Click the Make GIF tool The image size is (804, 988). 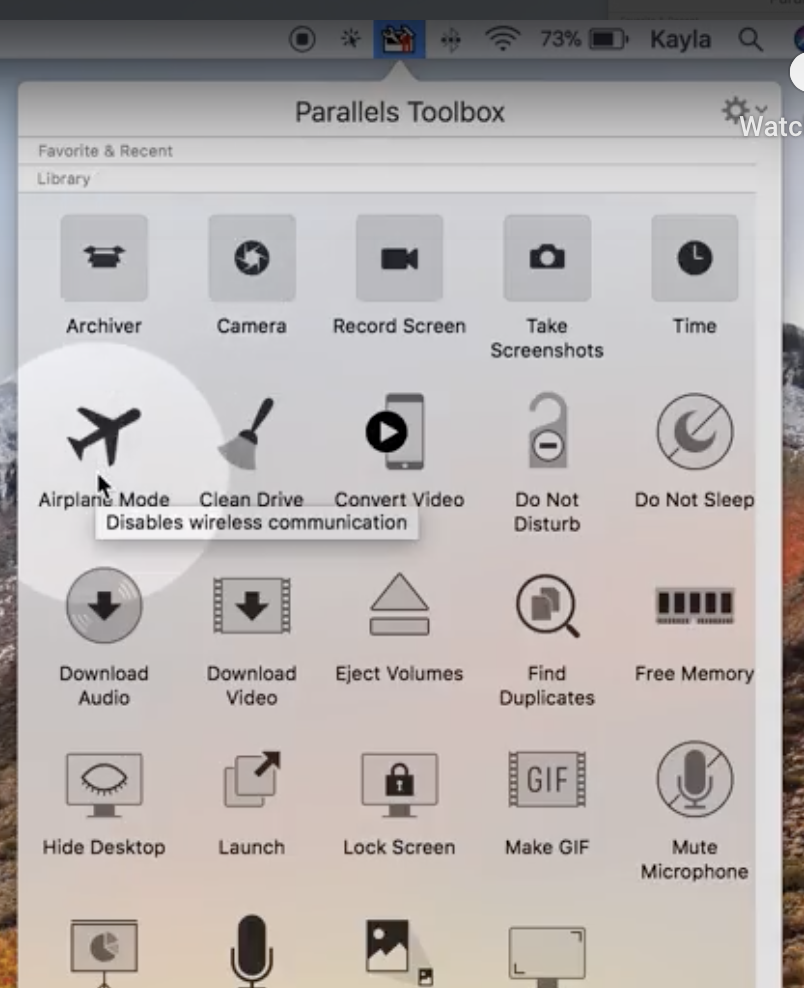547,781
